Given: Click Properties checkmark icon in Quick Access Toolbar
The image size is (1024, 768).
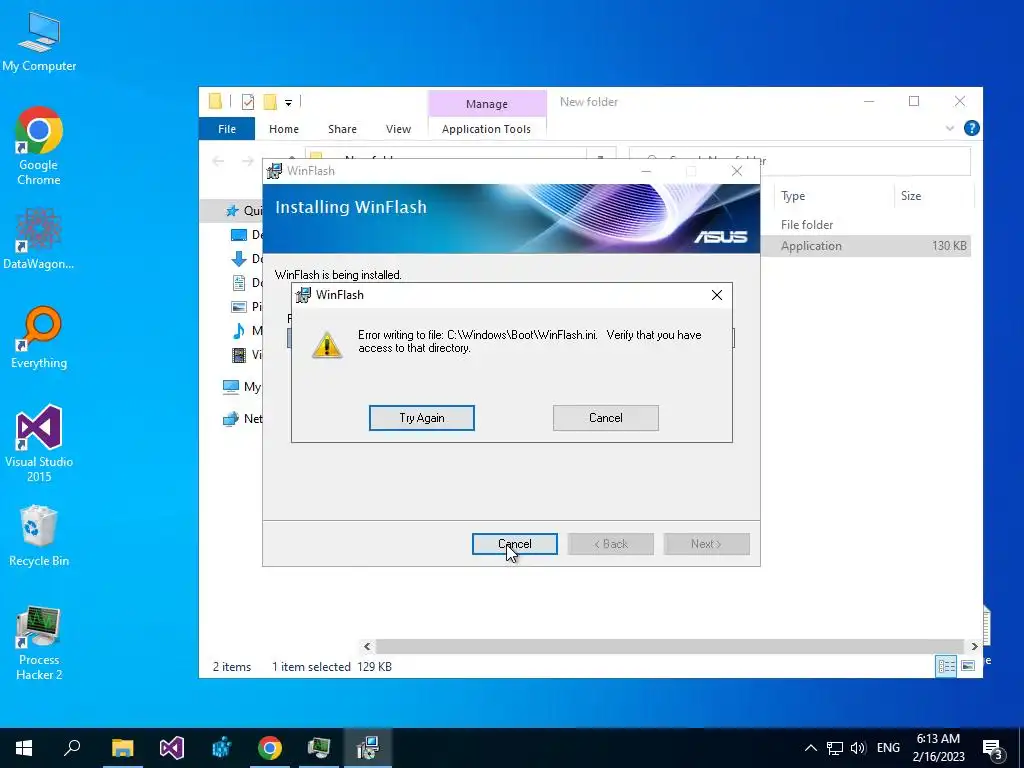Looking at the screenshot, I should coord(248,102).
